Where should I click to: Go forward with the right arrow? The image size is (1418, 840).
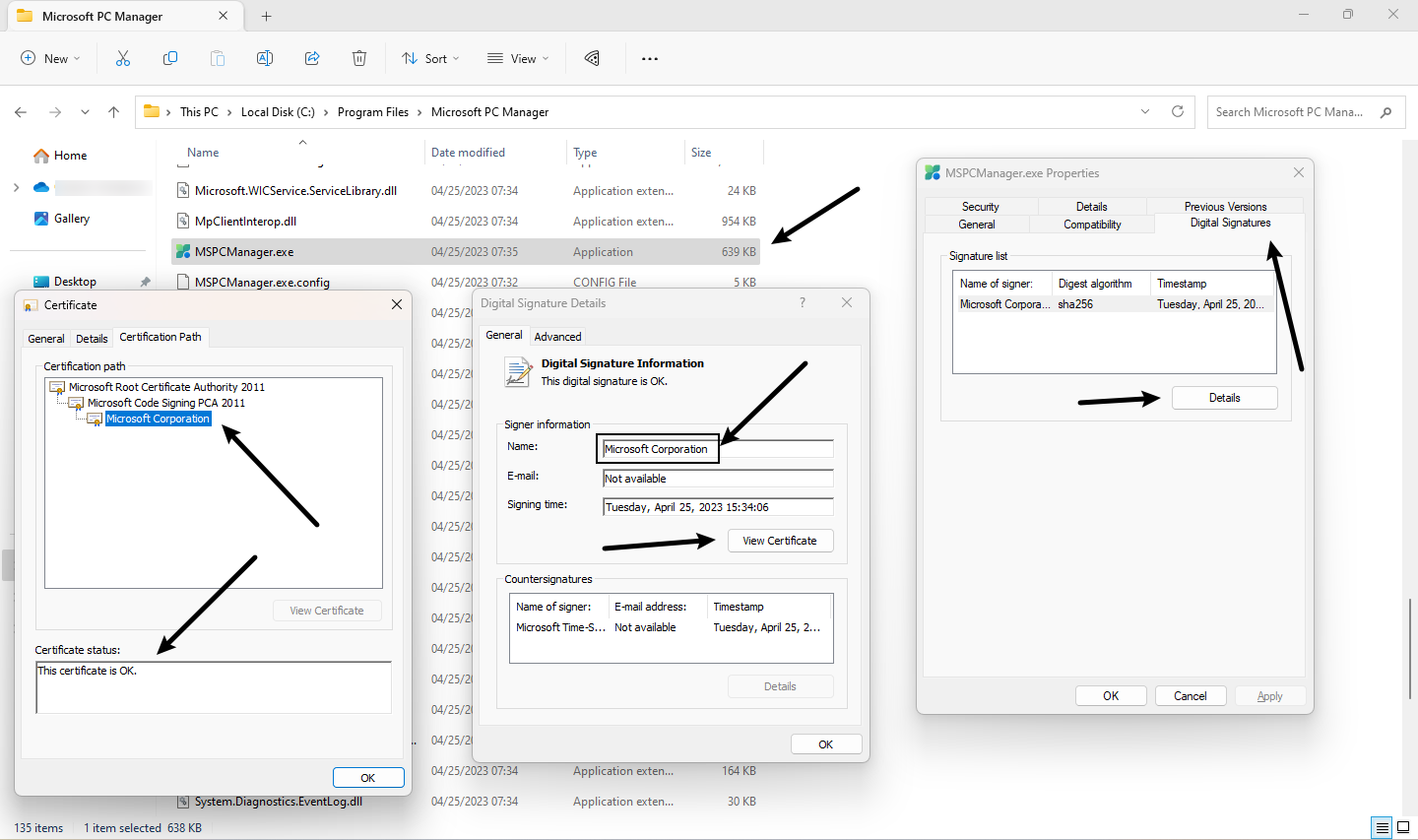55,112
